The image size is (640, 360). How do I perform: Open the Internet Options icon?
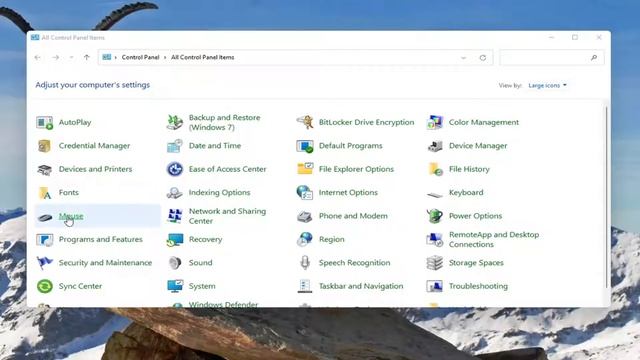click(304, 193)
